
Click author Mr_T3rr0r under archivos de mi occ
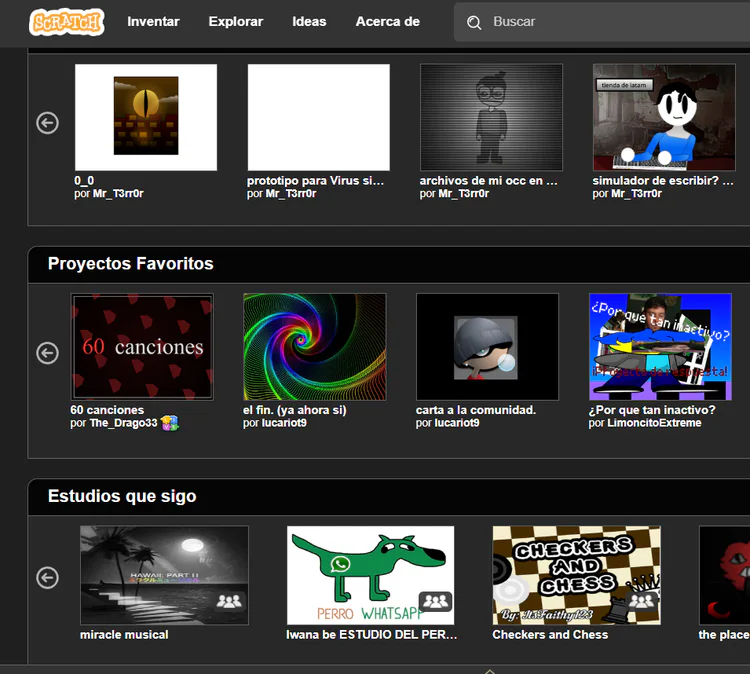coord(463,194)
